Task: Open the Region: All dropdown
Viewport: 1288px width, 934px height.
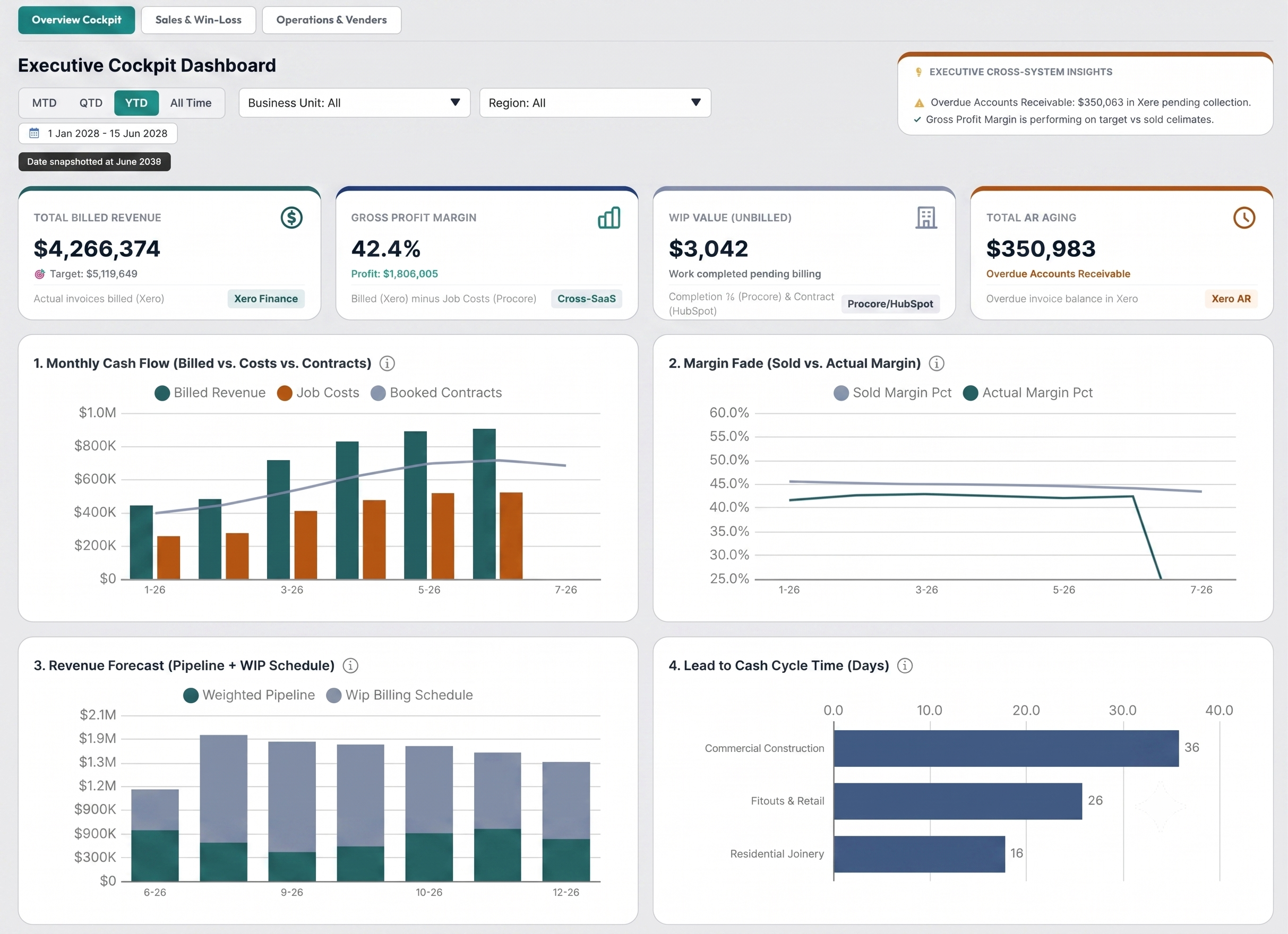Action: [595, 103]
